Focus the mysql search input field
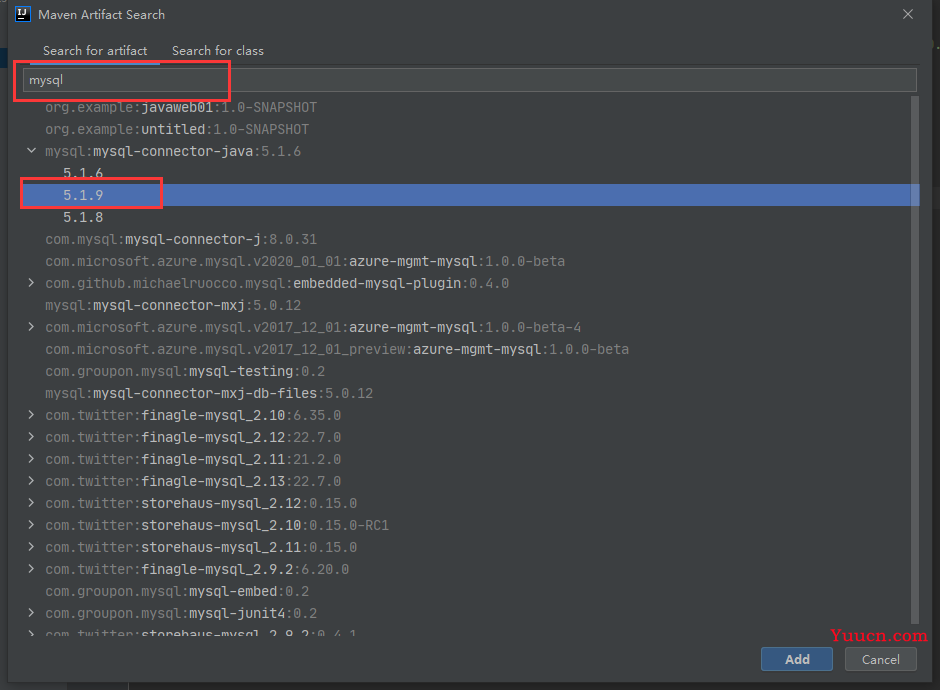 [x=469, y=80]
